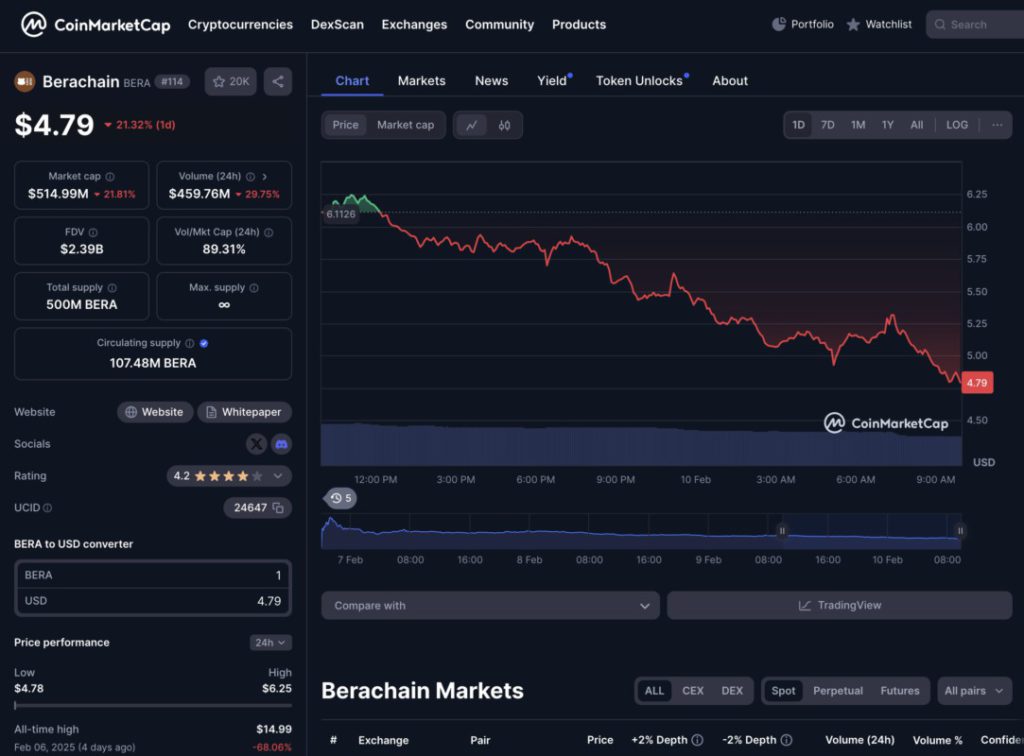Set chart range to 7D
Viewport: 1024px width, 756px height.
tap(827, 125)
